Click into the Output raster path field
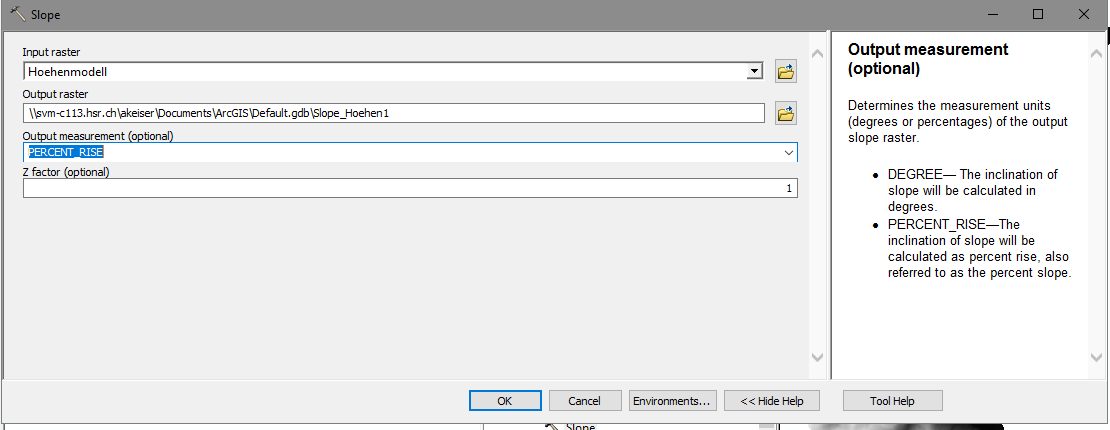 pos(394,113)
